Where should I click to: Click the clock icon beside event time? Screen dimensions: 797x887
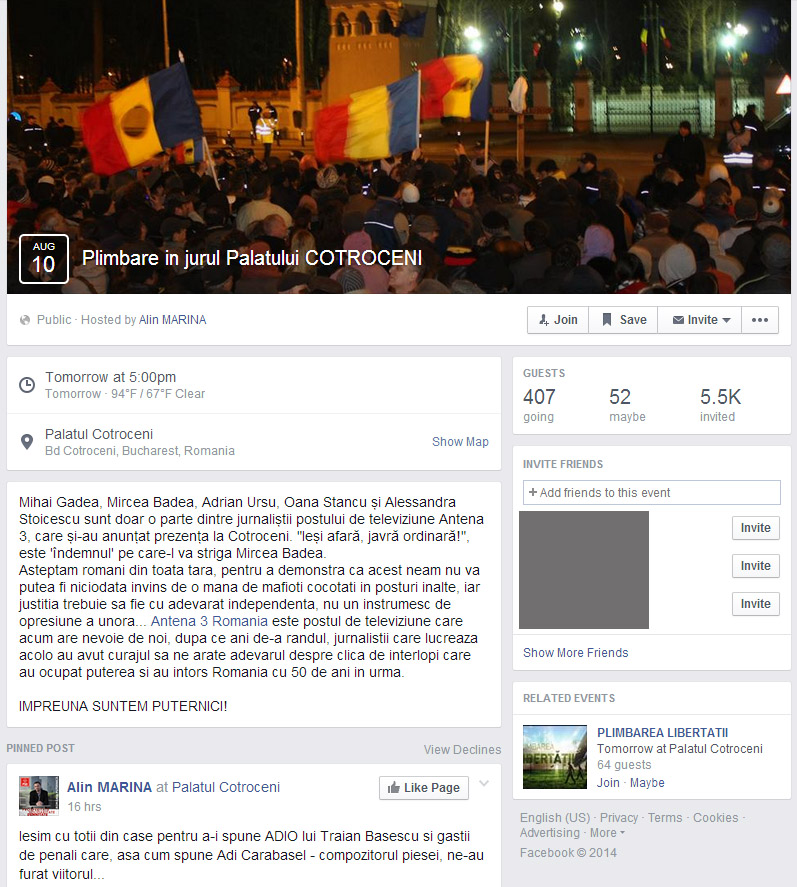click(27, 385)
